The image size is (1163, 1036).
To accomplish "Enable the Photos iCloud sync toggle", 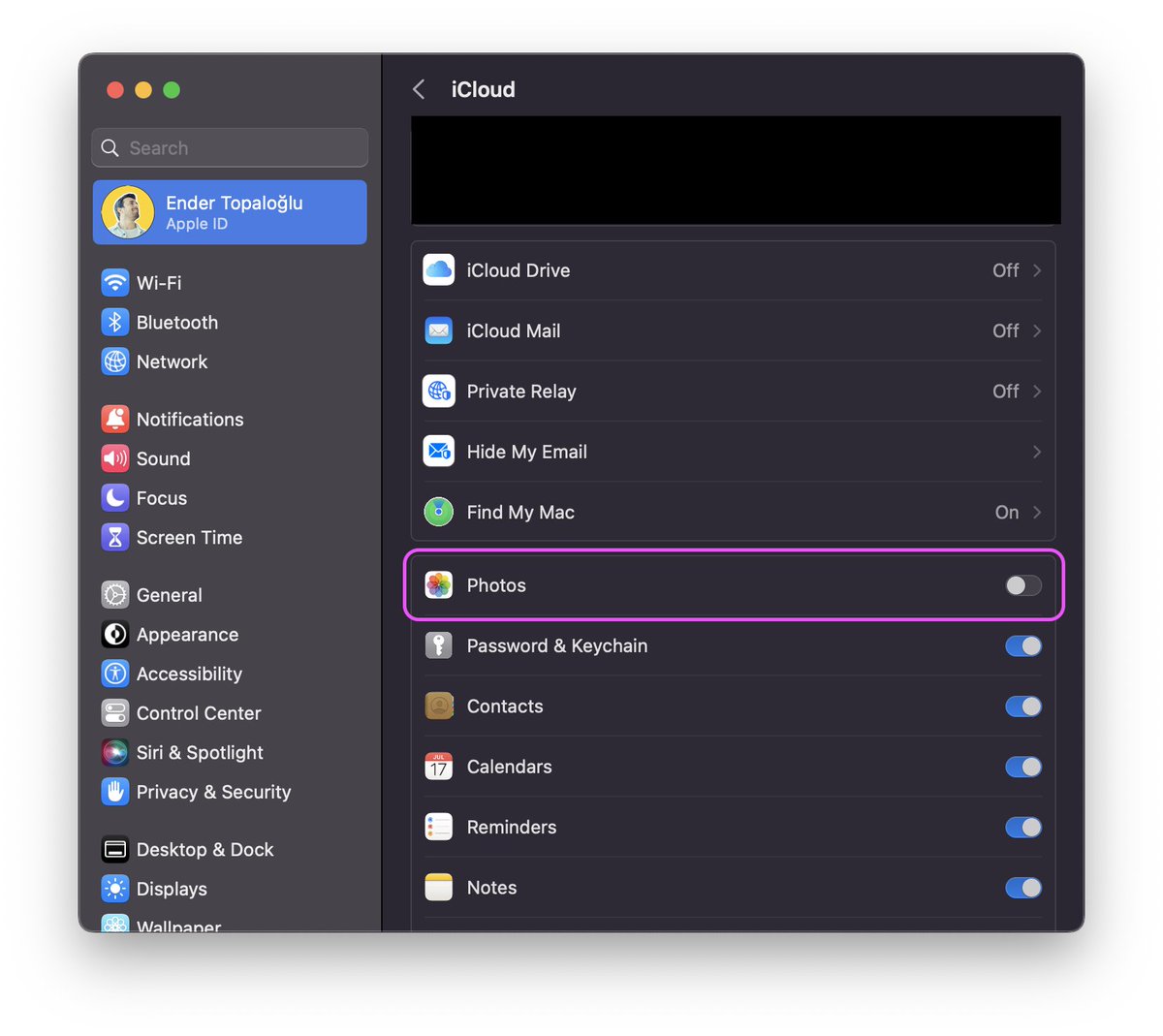I will [1022, 585].
